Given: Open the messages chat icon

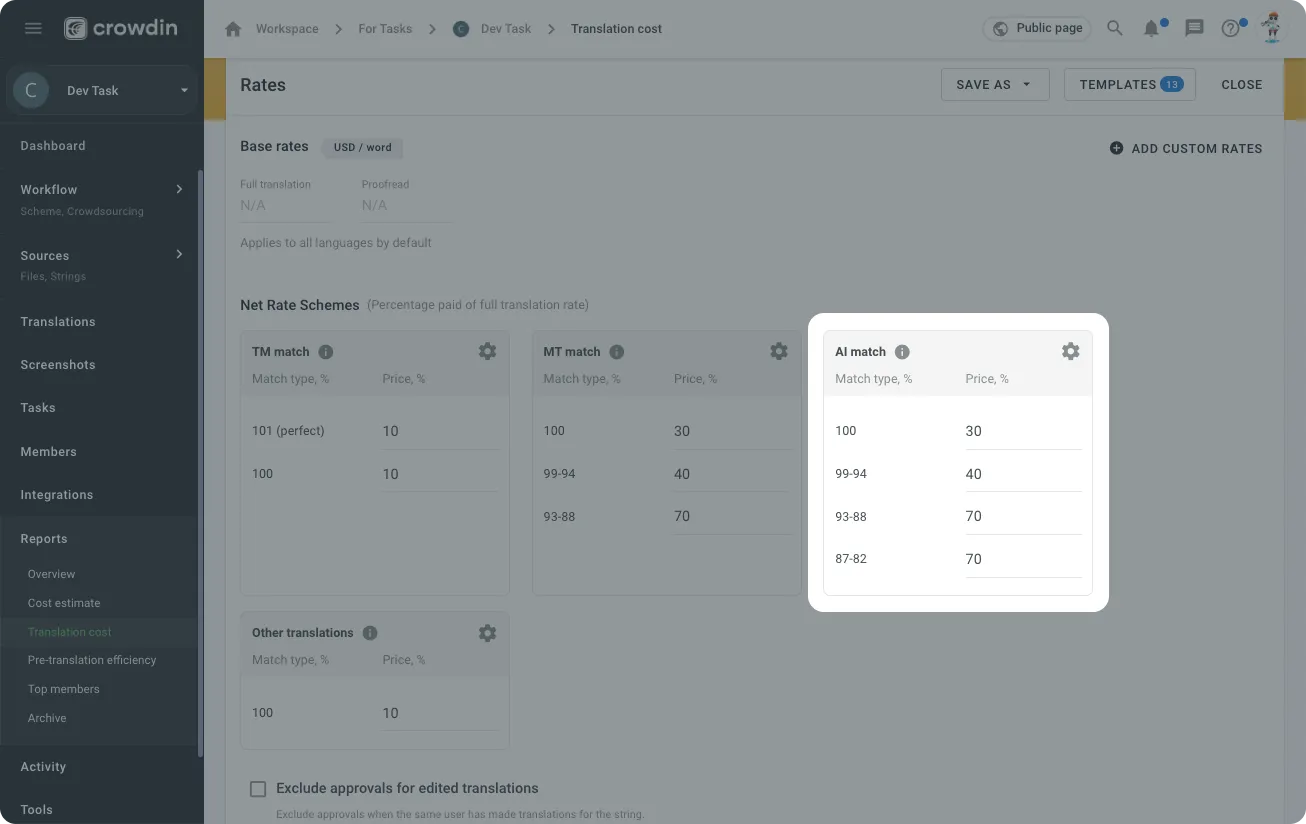Looking at the screenshot, I should click(x=1194, y=29).
